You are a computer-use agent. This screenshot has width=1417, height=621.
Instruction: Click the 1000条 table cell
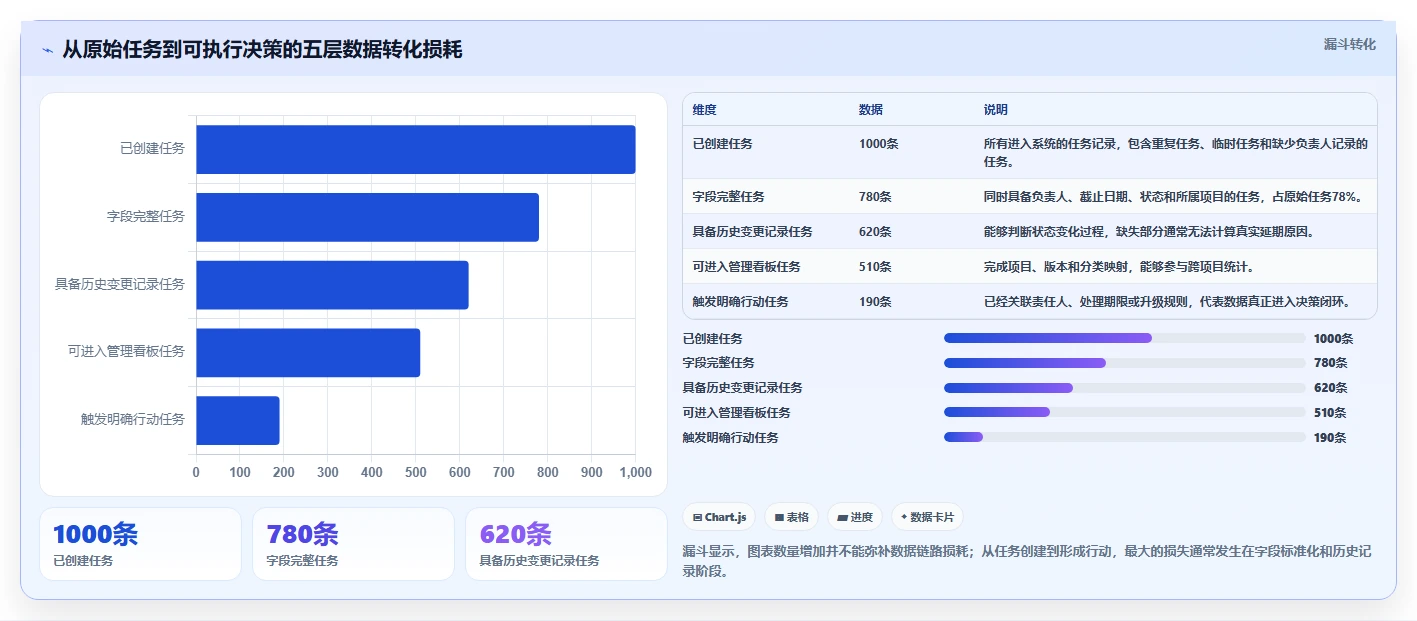[x=879, y=144]
